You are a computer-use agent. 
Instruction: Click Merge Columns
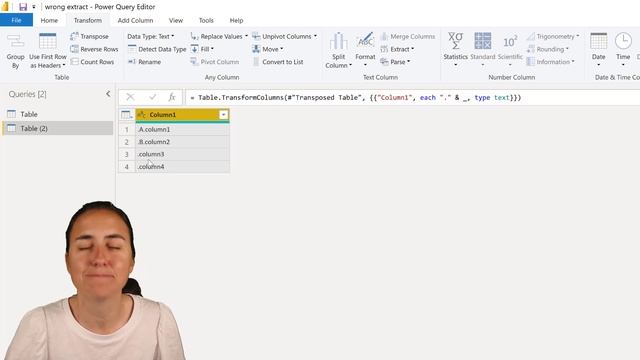tap(407, 36)
